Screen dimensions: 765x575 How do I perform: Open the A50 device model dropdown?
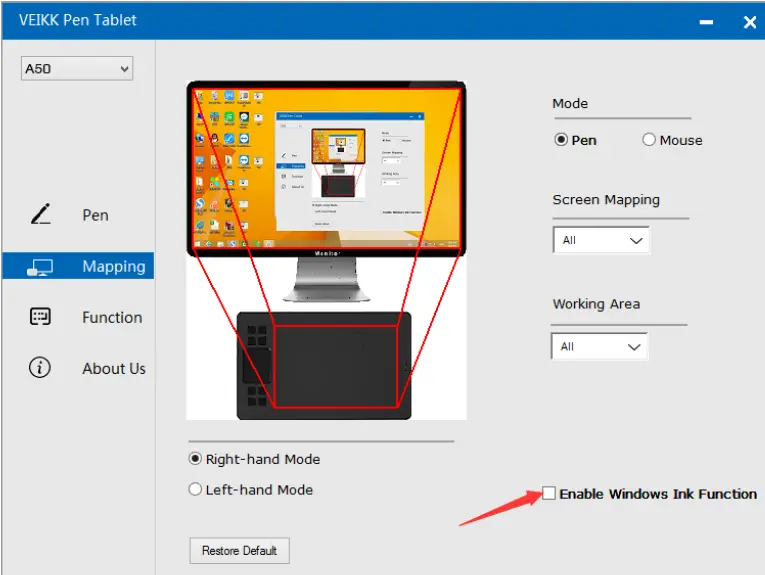point(77,69)
